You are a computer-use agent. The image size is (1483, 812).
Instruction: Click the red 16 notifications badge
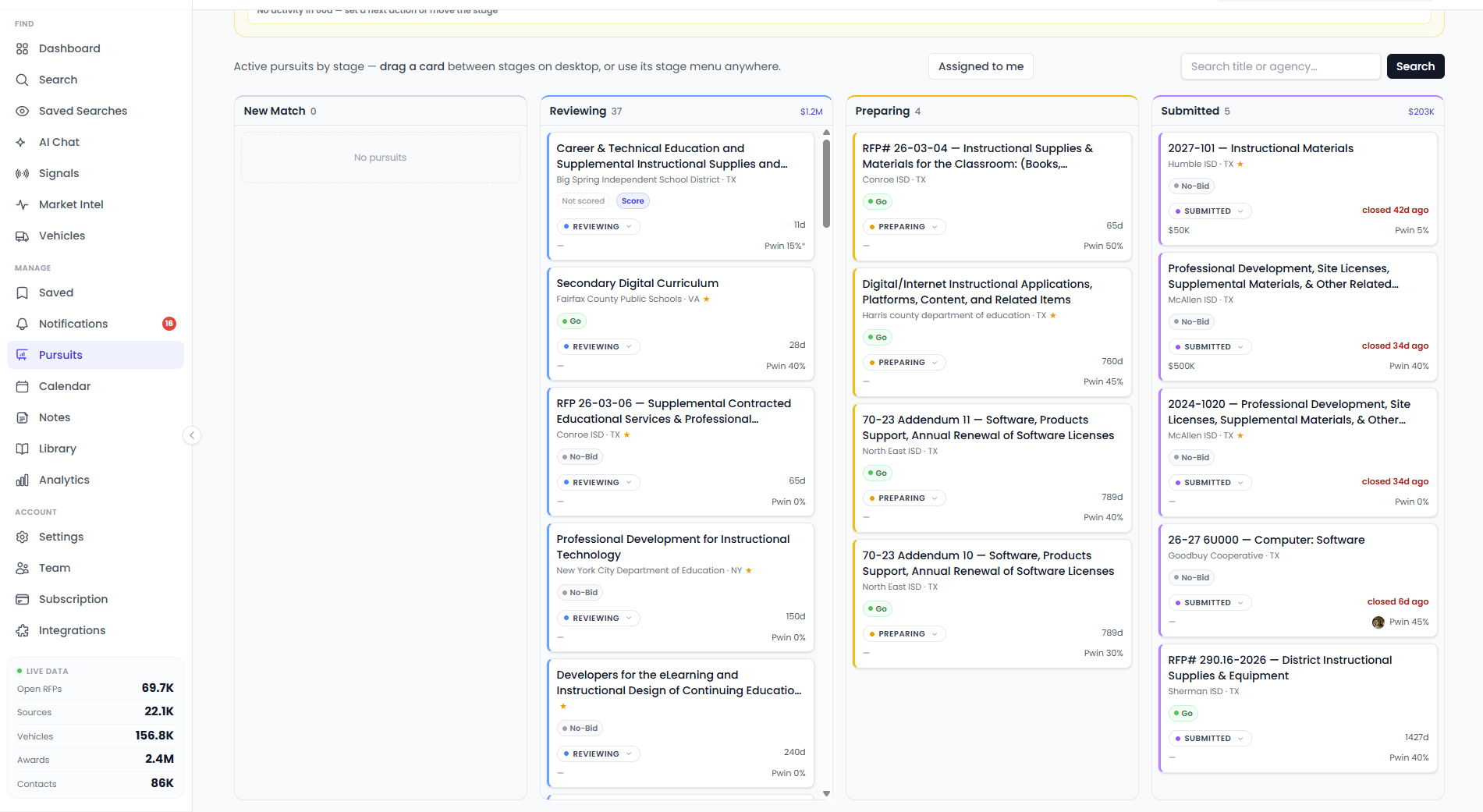(169, 324)
